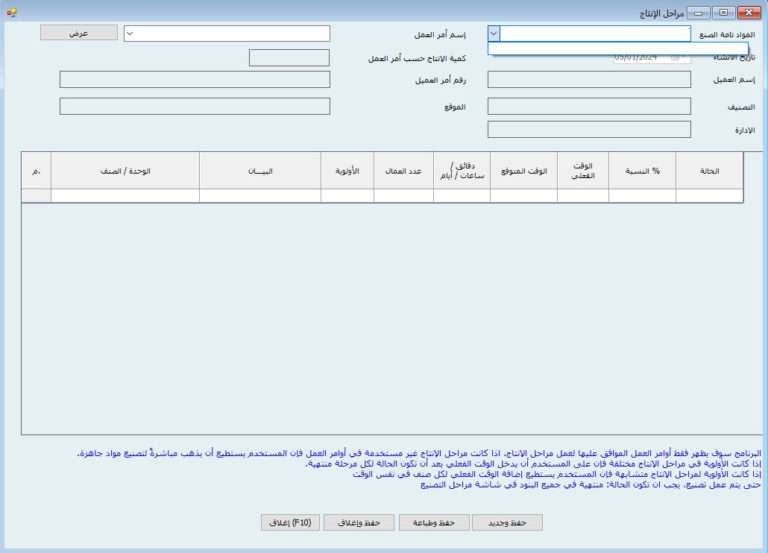Image resolution: width=768 pixels, height=553 pixels.
Task: Click the empty cell under الحالة
Action: (x=709, y=195)
